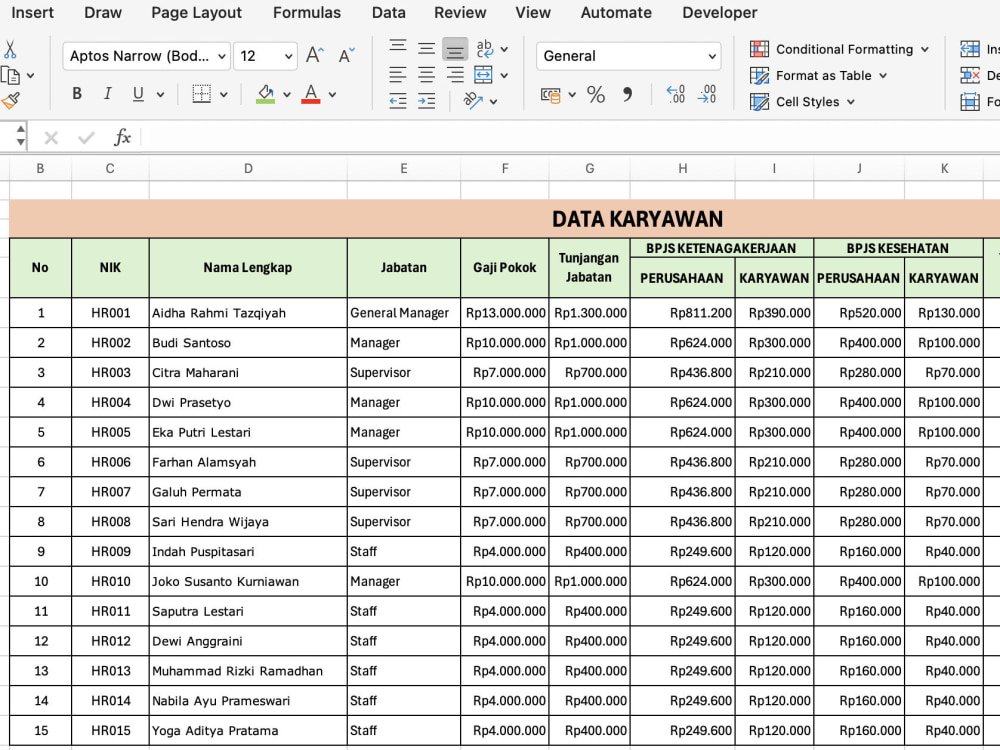The image size is (1000, 750).
Task: Increase decimal places
Action: pos(675,94)
